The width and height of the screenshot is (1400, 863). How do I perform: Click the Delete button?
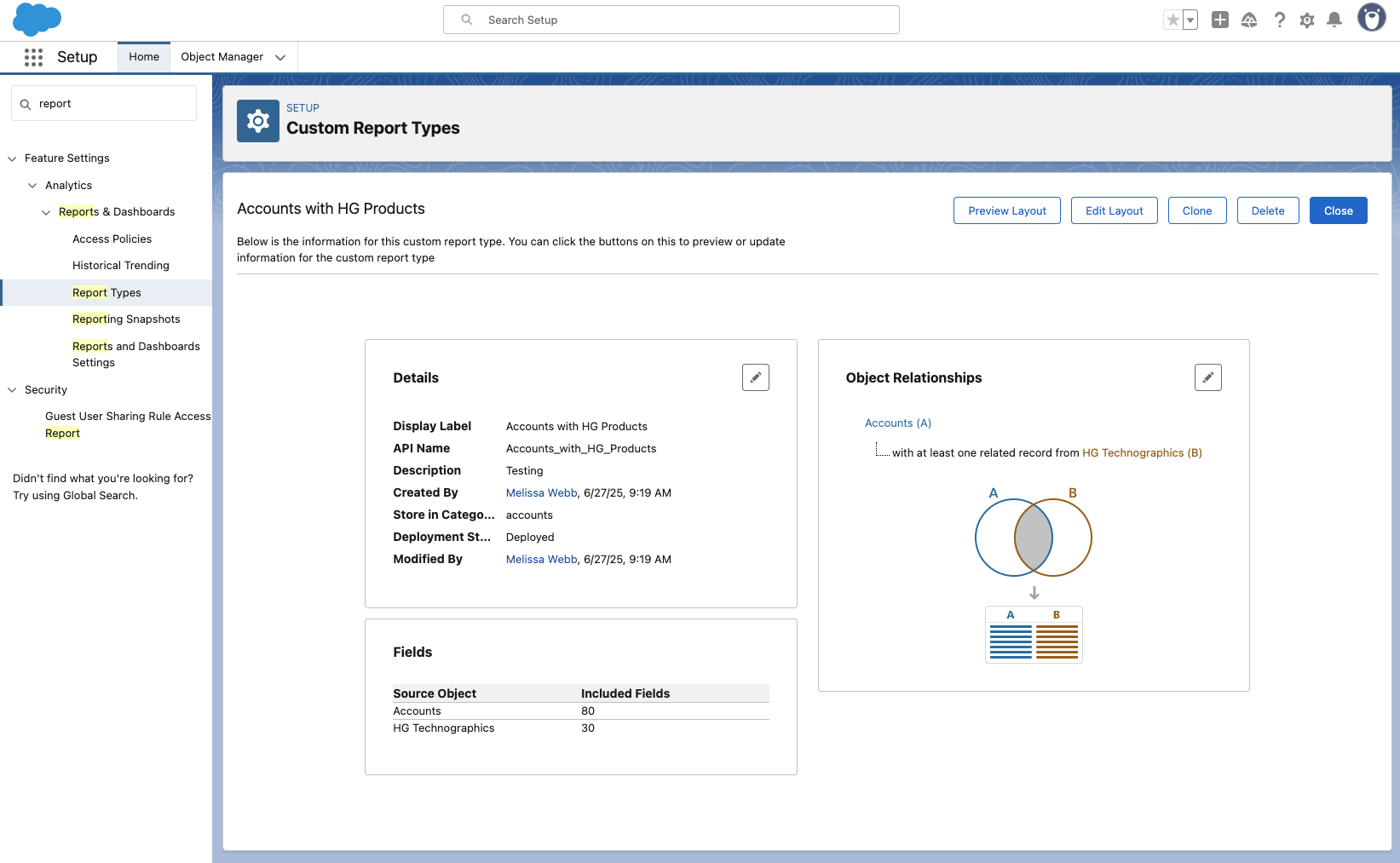click(x=1268, y=210)
